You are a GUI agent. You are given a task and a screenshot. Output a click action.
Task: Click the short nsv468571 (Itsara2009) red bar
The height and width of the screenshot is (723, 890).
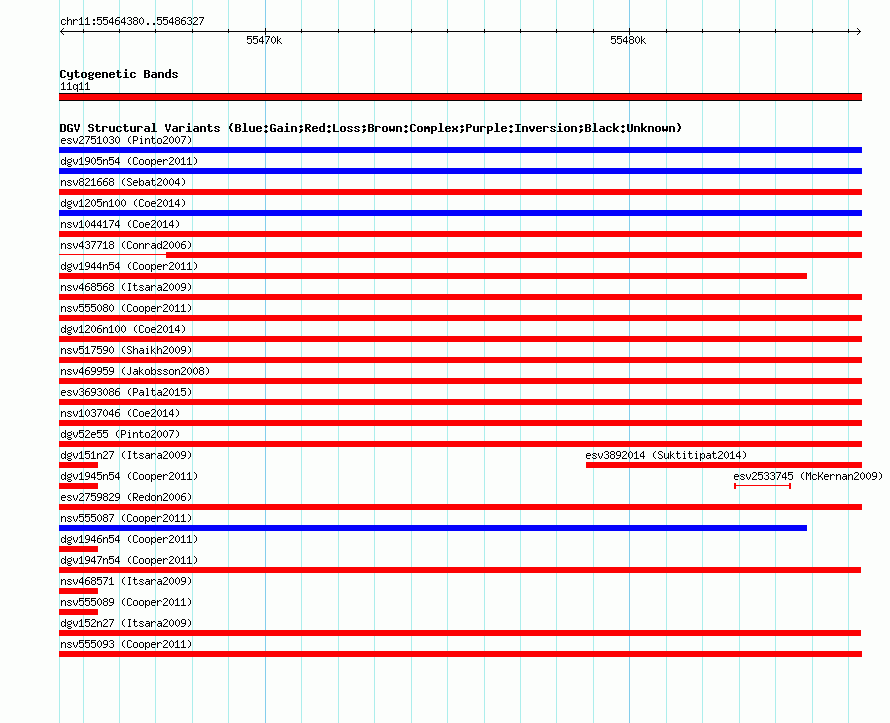[x=78, y=591]
